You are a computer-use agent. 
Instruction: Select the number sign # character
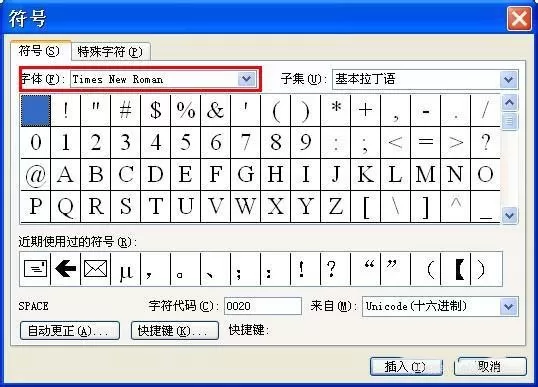click(x=126, y=110)
